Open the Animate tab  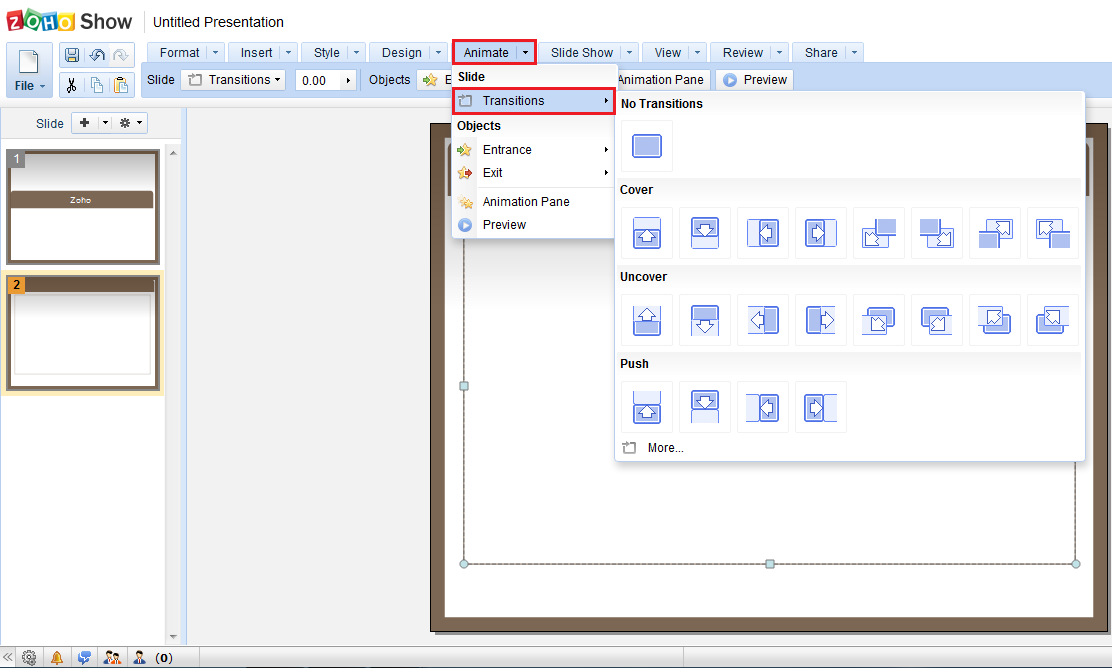point(486,52)
